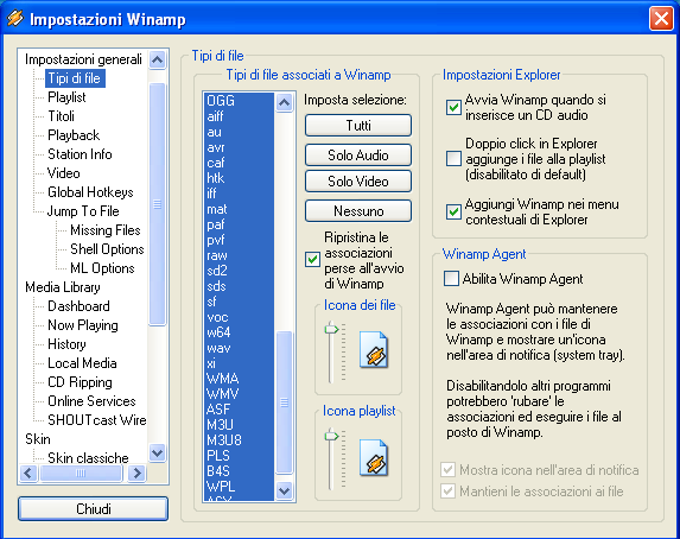Screen dimensions: 680x539
Task: Click the Winamp playlist icon preview
Action: click(x=373, y=457)
